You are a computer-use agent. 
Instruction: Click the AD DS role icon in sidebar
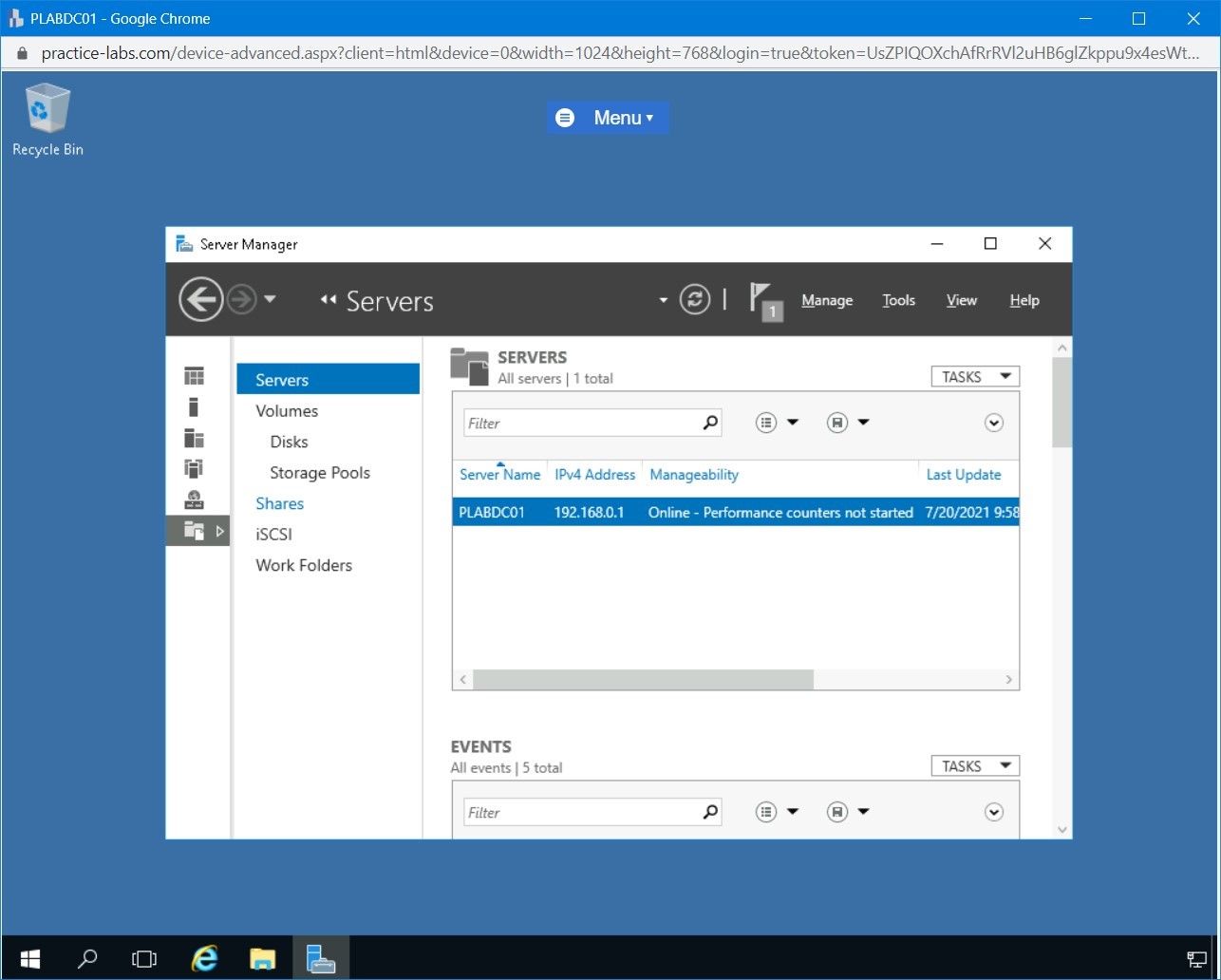pyautogui.click(x=194, y=468)
